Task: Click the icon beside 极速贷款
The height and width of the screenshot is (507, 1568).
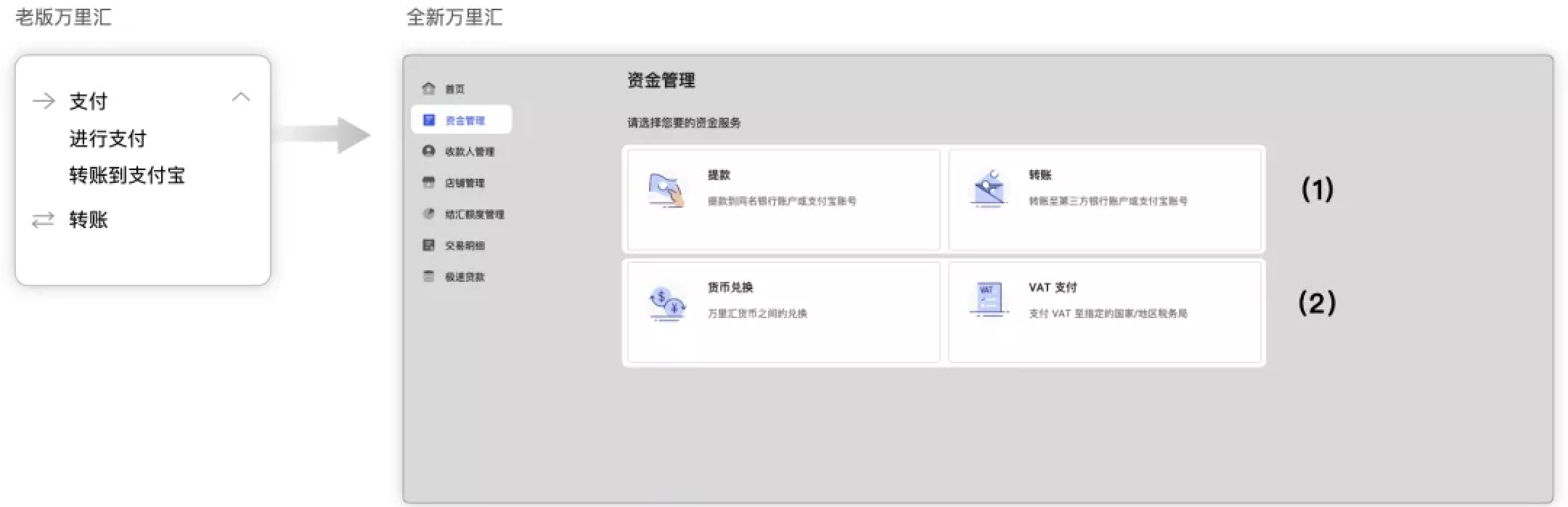Action: pyautogui.click(x=429, y=276)
